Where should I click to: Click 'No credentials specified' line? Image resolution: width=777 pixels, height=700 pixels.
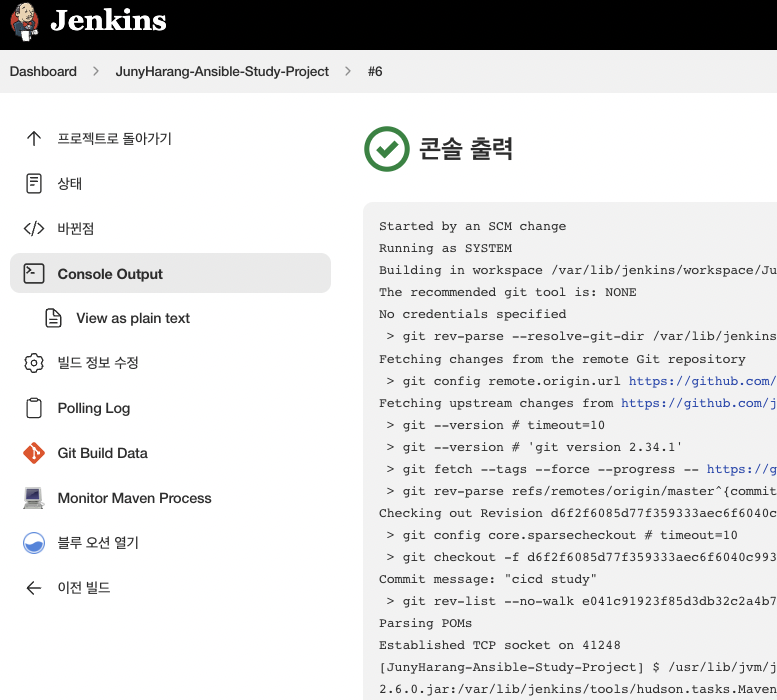click(472, 314)
